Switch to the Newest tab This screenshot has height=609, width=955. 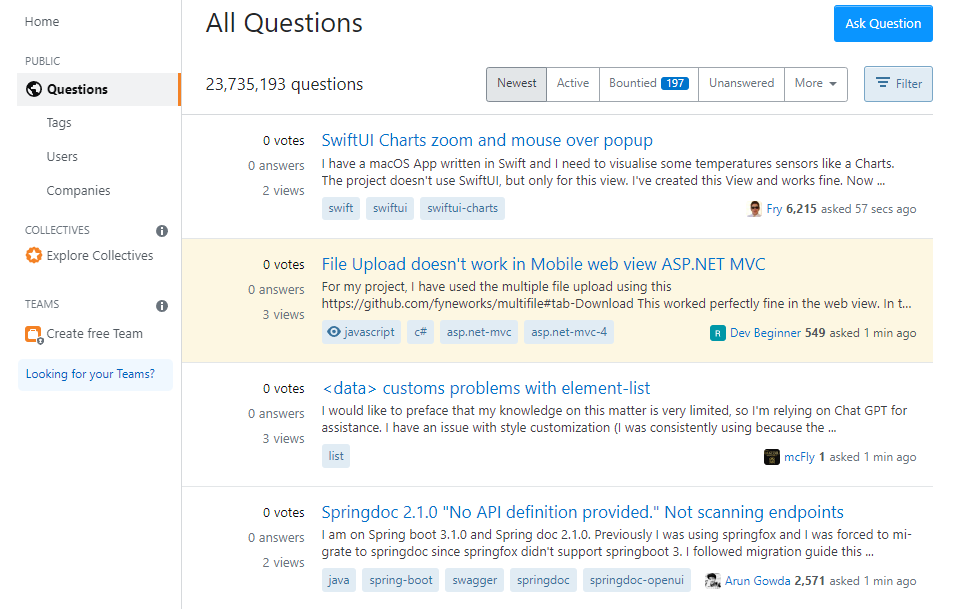point(516,84)
